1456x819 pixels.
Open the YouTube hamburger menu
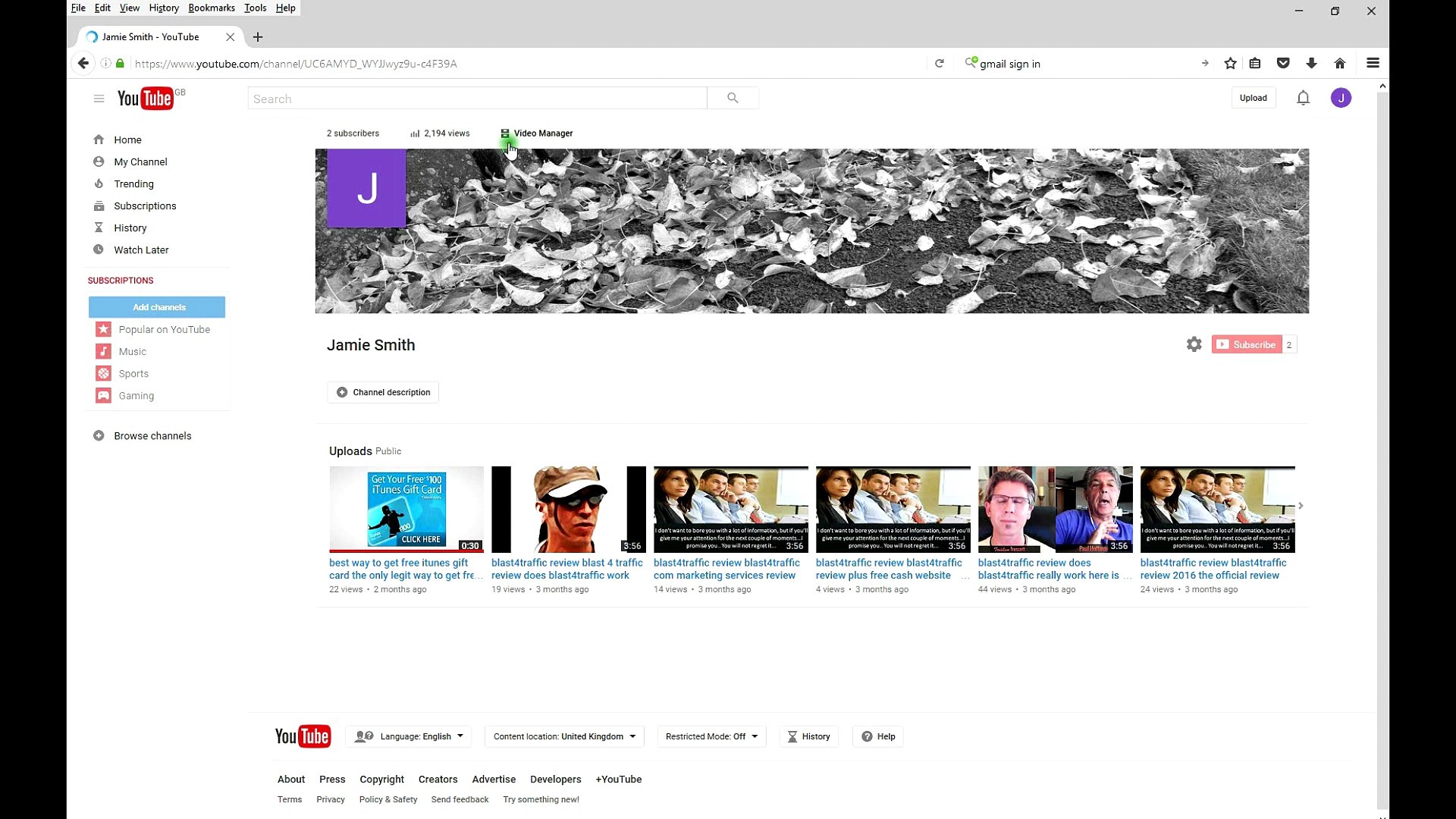[x=99, y=99]
